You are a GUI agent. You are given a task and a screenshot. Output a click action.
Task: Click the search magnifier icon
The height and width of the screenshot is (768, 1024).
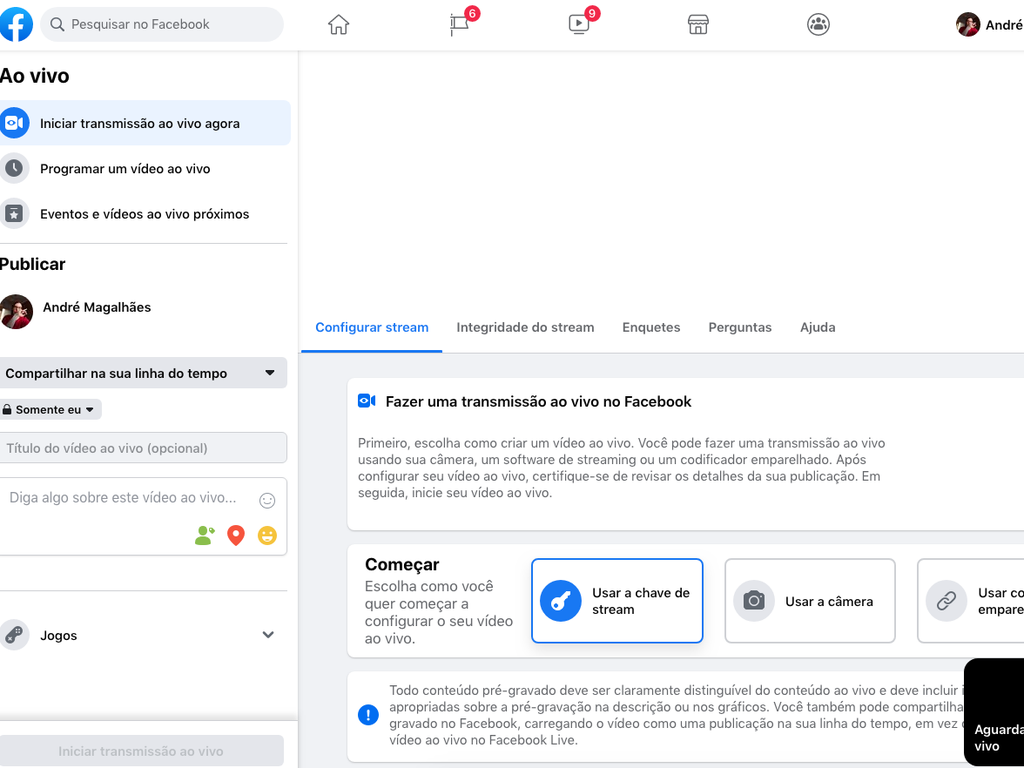pyautogui.click(x=57, y=25)
